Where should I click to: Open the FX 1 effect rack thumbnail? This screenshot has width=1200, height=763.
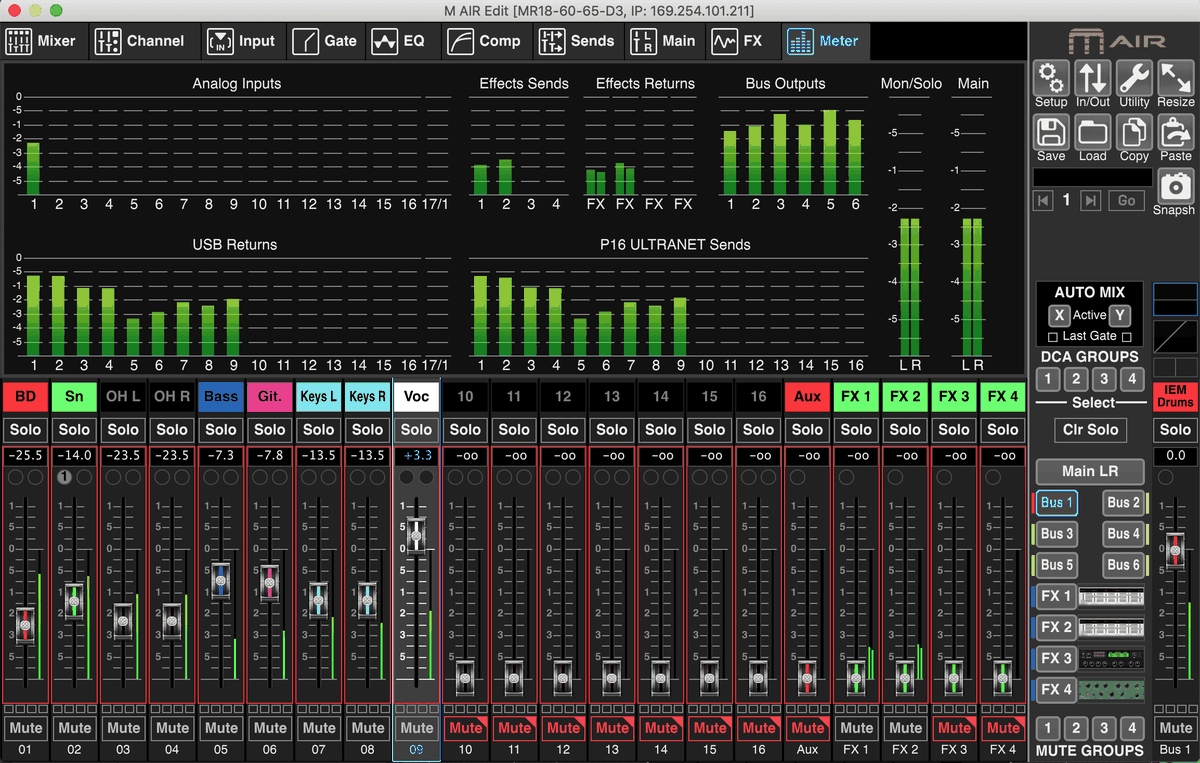pyautogui.click(x=1113, y=597)
